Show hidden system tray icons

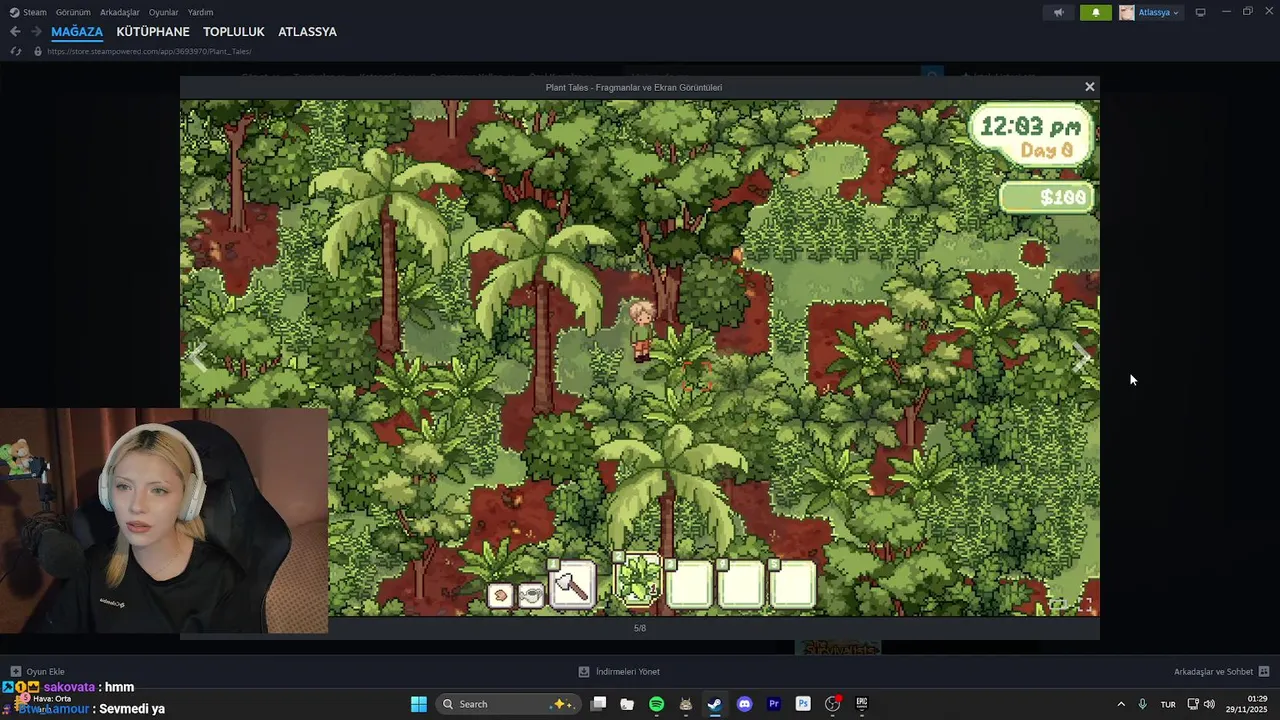click(x=1120, y=704)
